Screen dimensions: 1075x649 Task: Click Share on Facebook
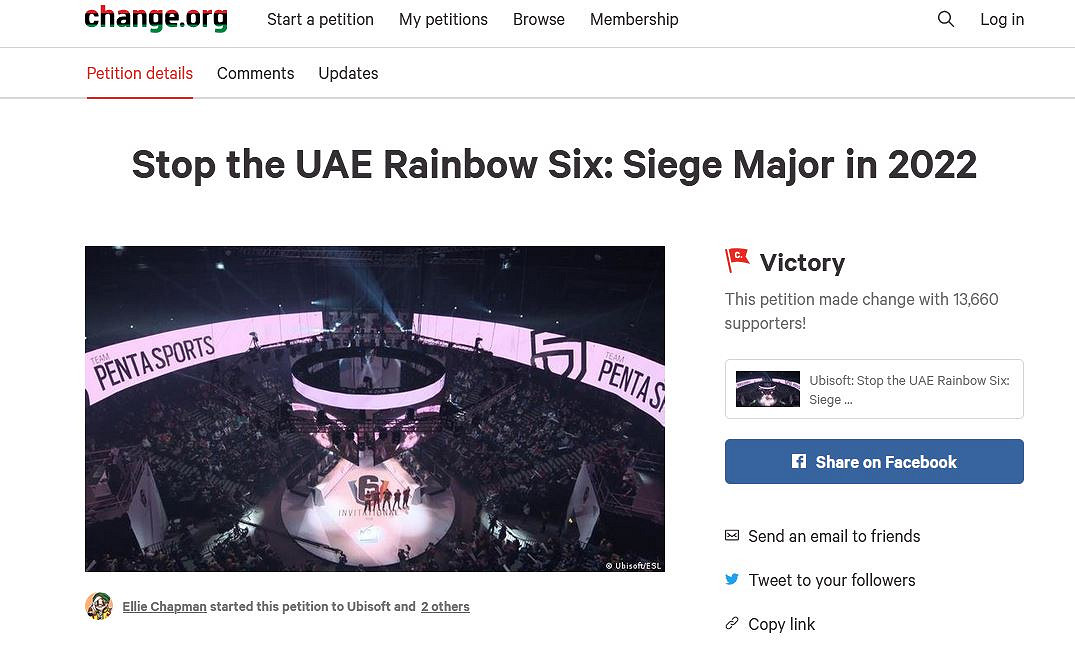point(873,461)
